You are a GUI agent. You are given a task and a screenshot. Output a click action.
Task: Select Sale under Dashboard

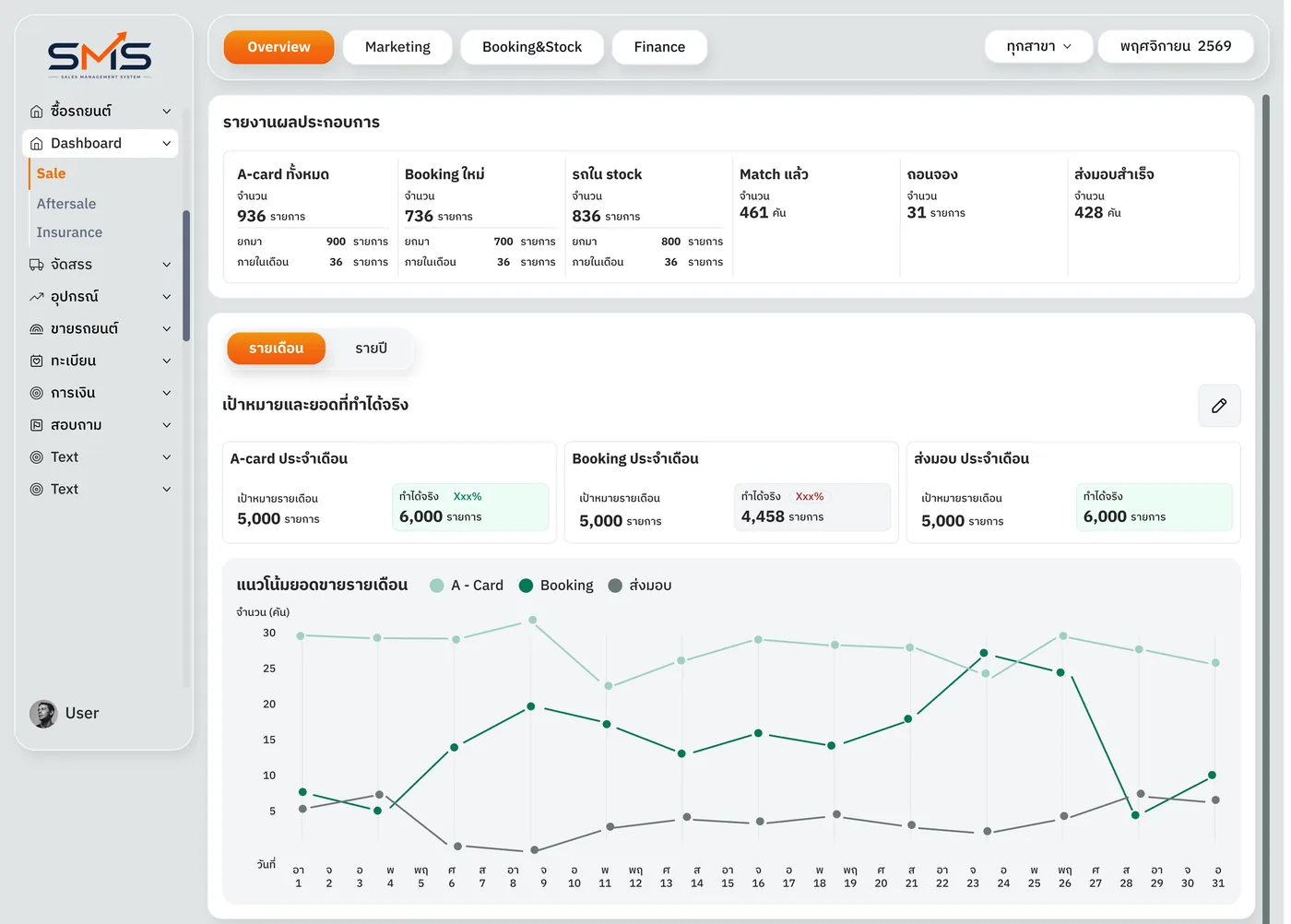point(51,173)
